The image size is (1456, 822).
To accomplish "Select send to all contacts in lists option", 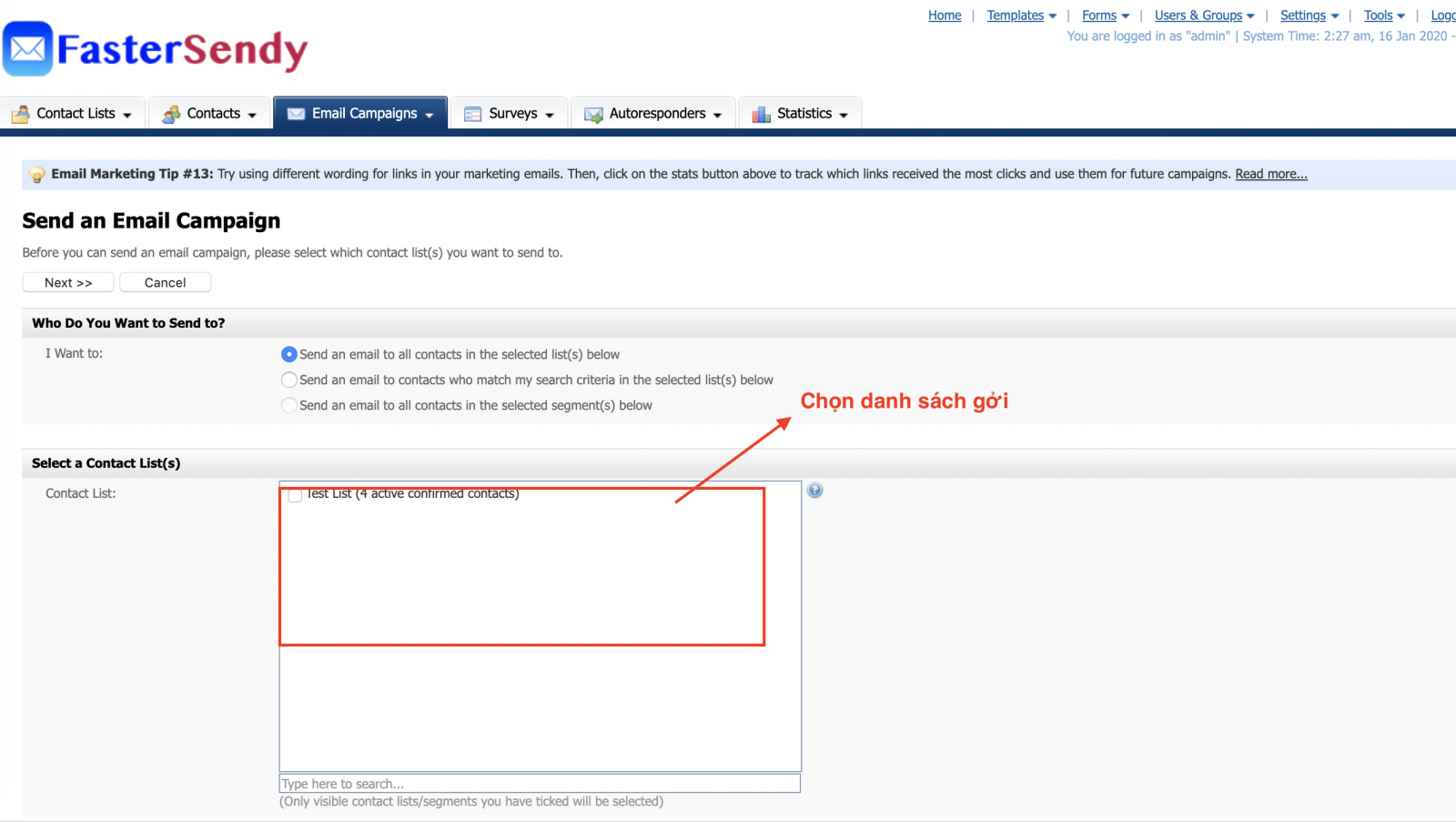I will tap(289, 354).
